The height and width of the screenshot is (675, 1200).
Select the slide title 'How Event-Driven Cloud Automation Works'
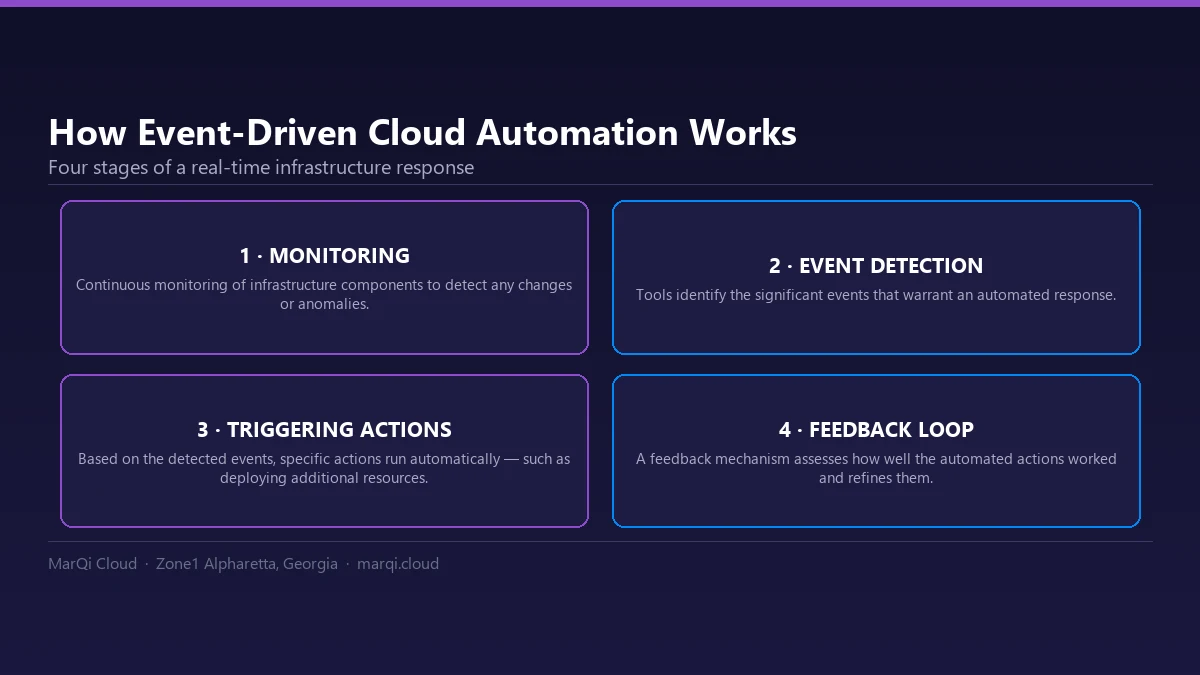[x=422, y=133]
